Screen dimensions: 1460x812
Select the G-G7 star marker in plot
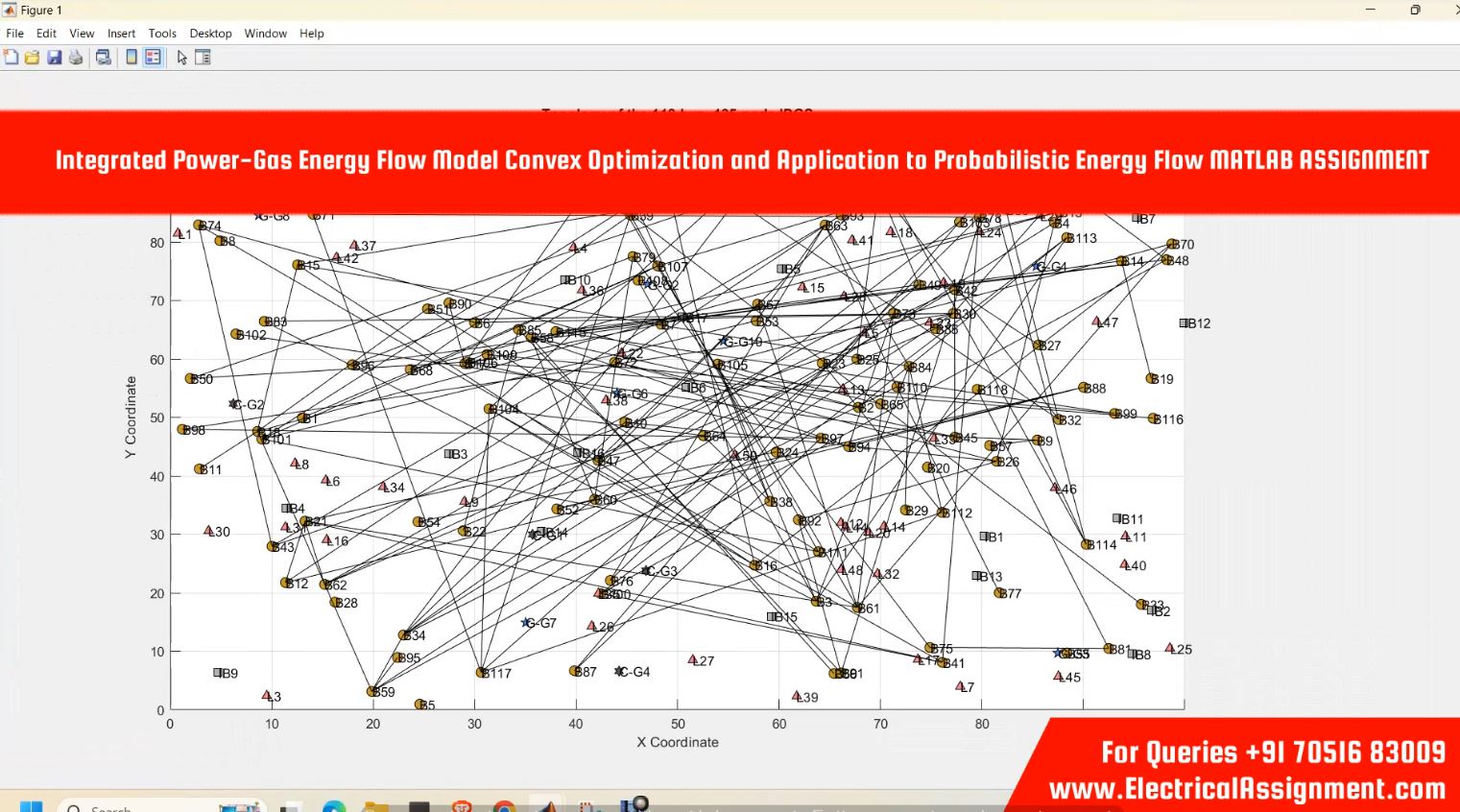526,623
